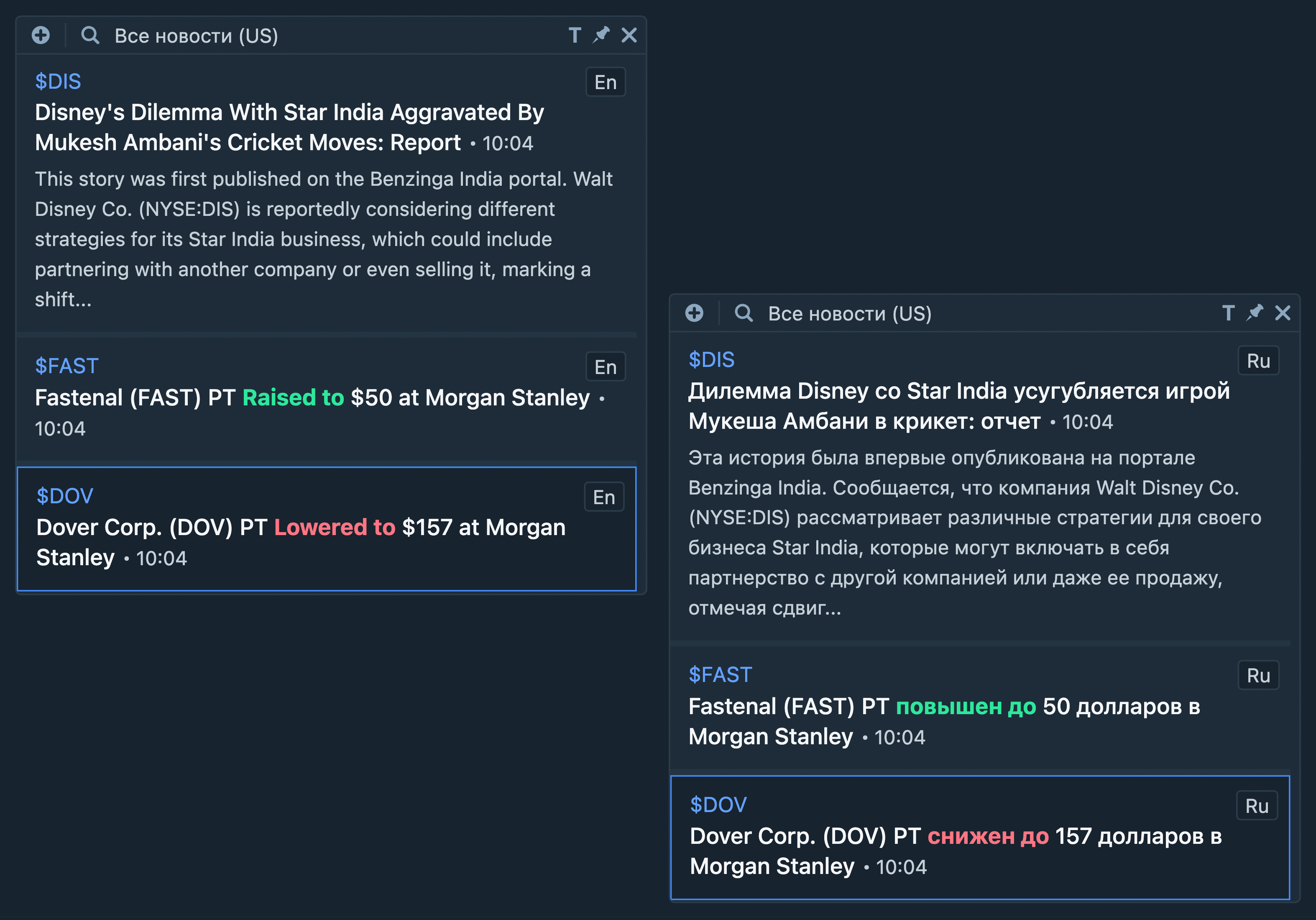
Task: Click the plus icon in left news panel
Action: 41,36
